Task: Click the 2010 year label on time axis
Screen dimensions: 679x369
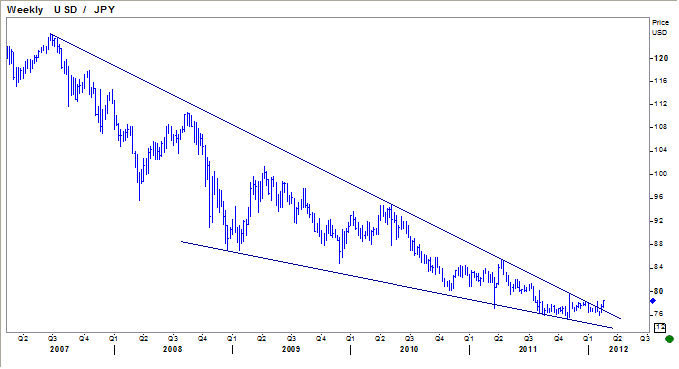Action: coord(409,349)
